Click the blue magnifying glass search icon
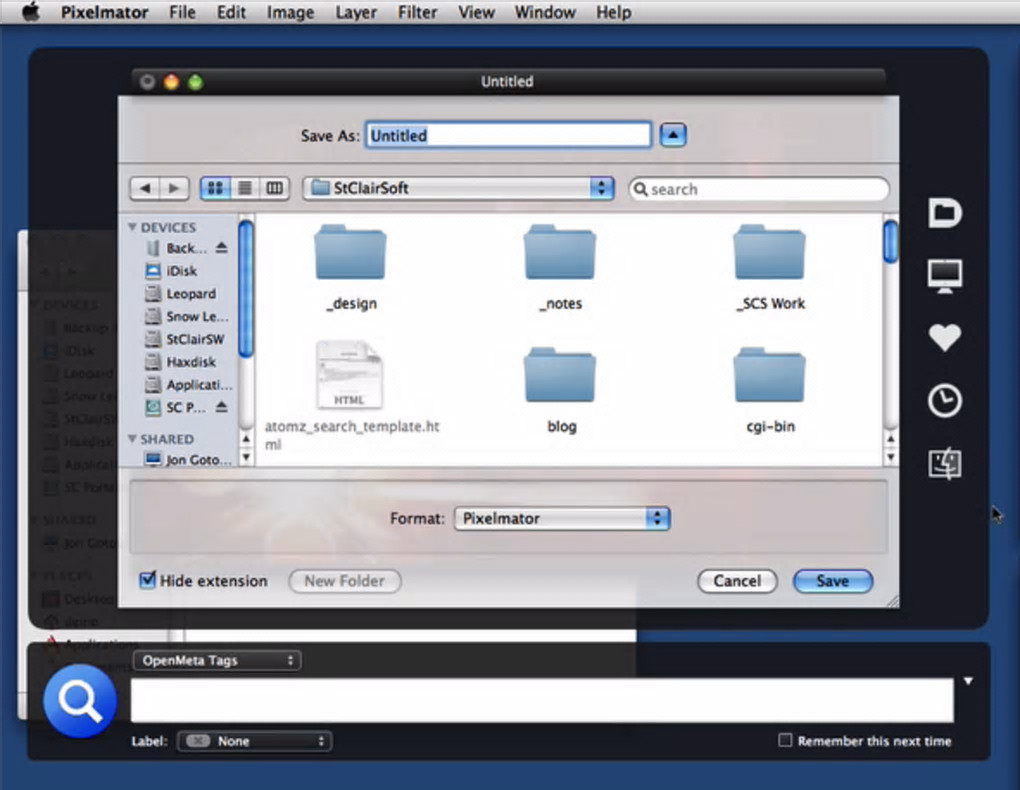The height and width of the screenshot is (790, 1020). (x=79, y=701)
